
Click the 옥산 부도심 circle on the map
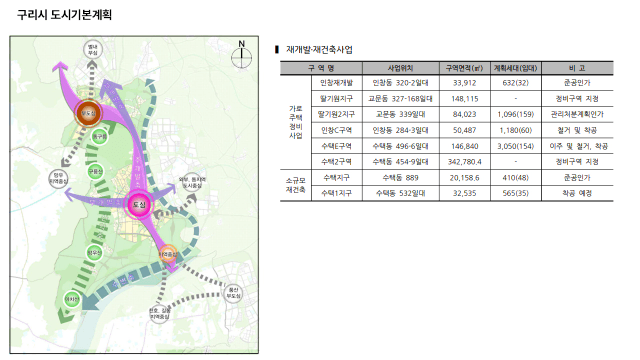(x=233, y=293)
